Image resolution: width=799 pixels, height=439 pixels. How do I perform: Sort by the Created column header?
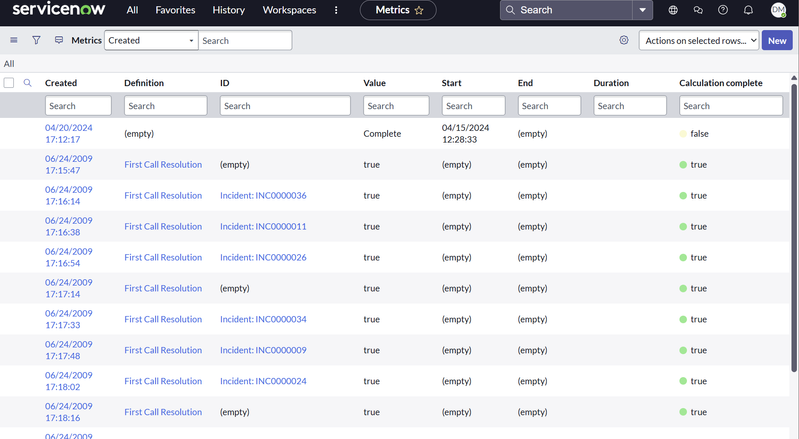click(x=61, y=83)
